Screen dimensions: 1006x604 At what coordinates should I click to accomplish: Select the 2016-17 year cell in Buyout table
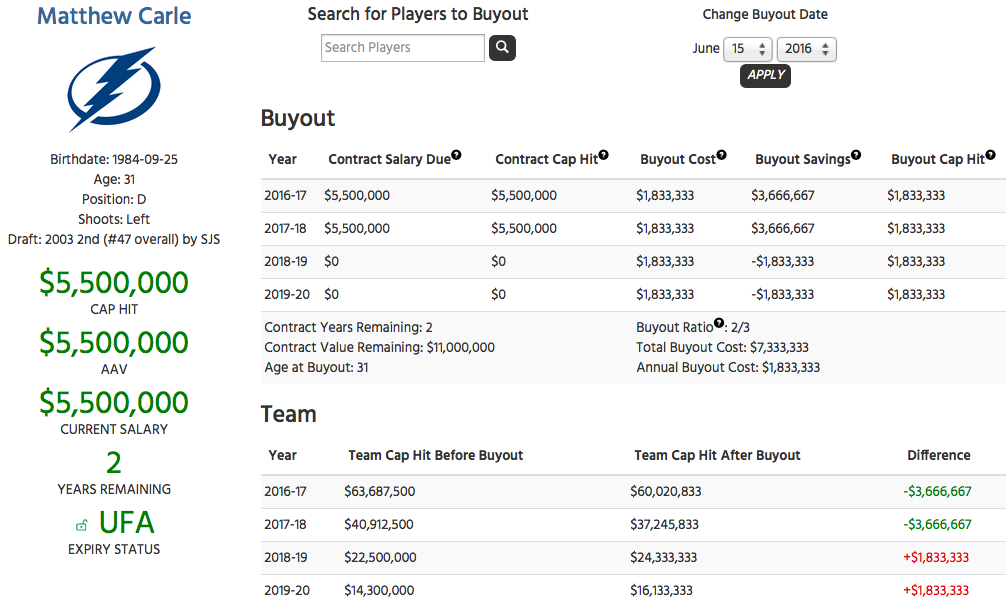[286, 196]
